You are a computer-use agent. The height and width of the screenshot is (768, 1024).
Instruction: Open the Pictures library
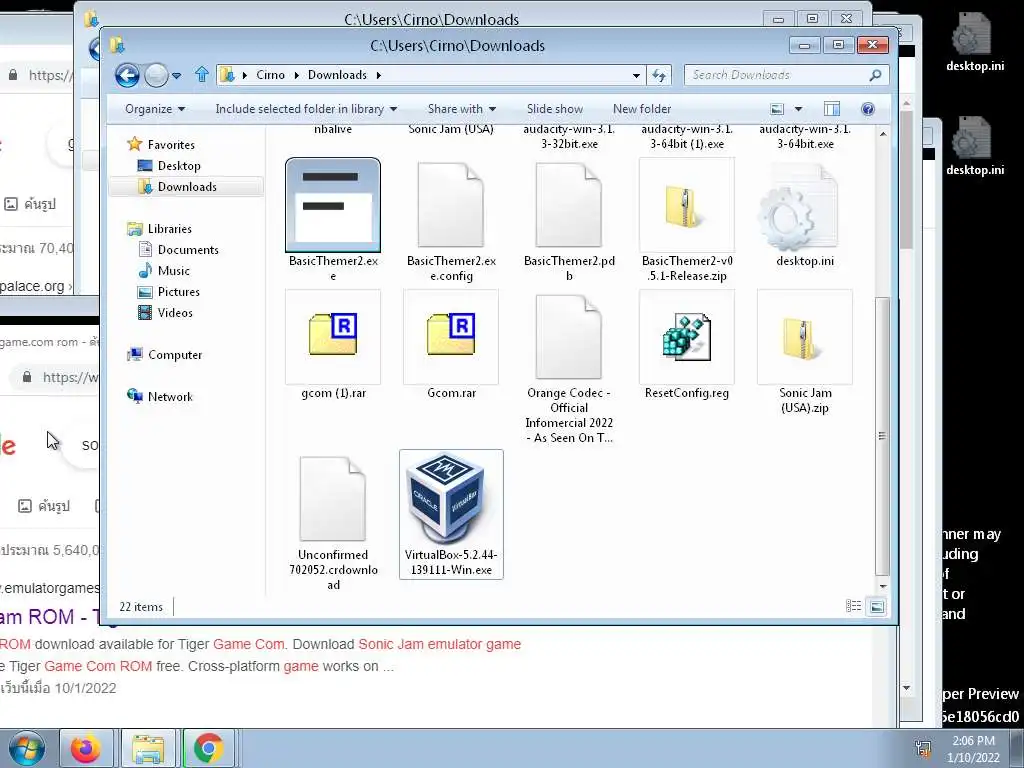178,292
